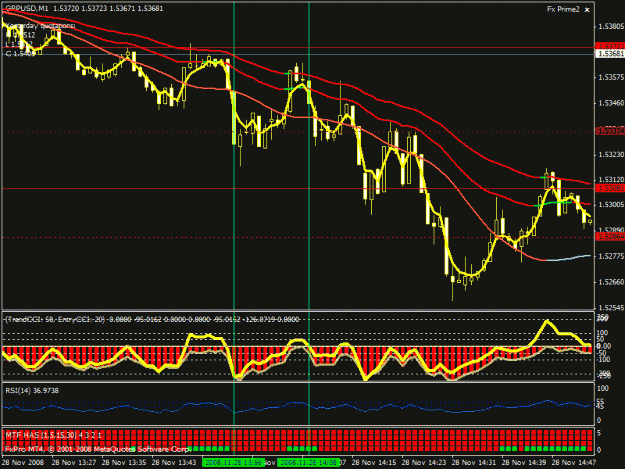The image size is (625, 469).
Task: Click the red price tag near 1.53120
Action: 610,188
